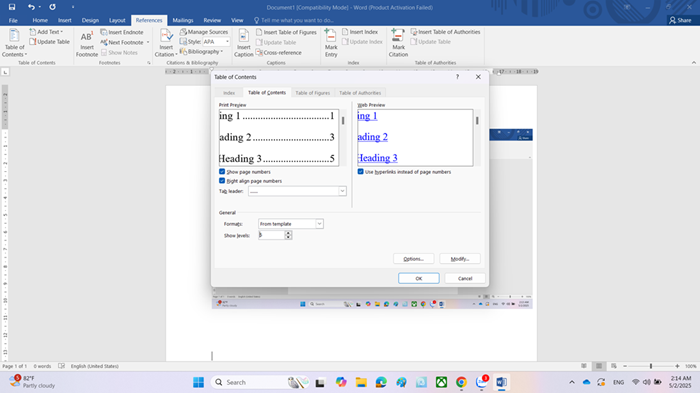This screenshot has height=393, width=700.
Task: Open Google Chrome from the taskbar
Action: click(x=461, y=382)
